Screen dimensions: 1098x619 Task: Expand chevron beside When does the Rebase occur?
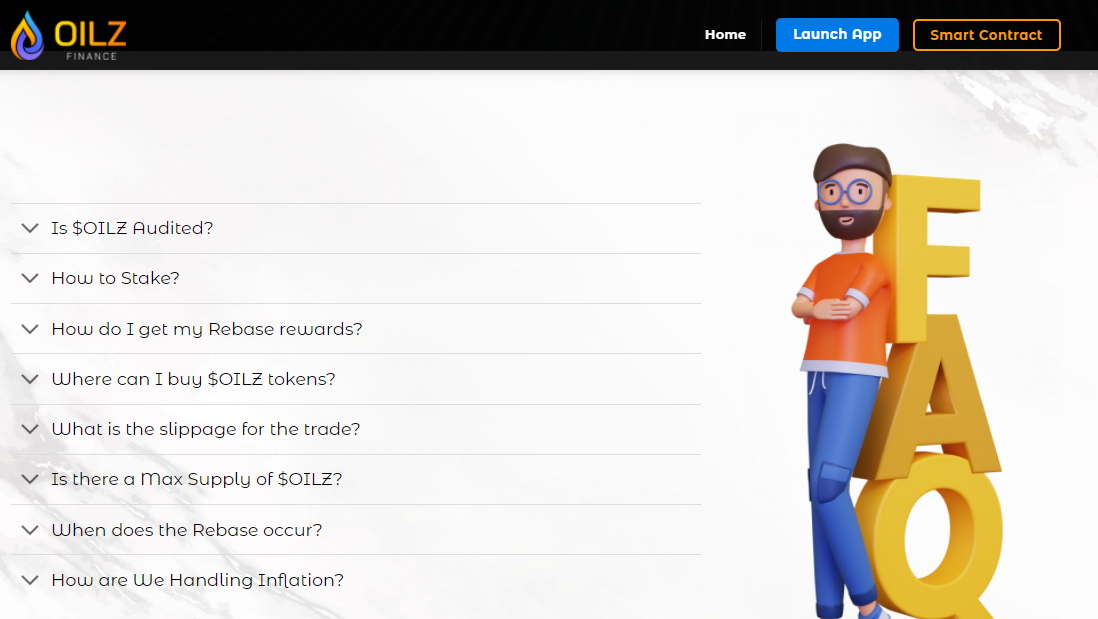[29, 530]
